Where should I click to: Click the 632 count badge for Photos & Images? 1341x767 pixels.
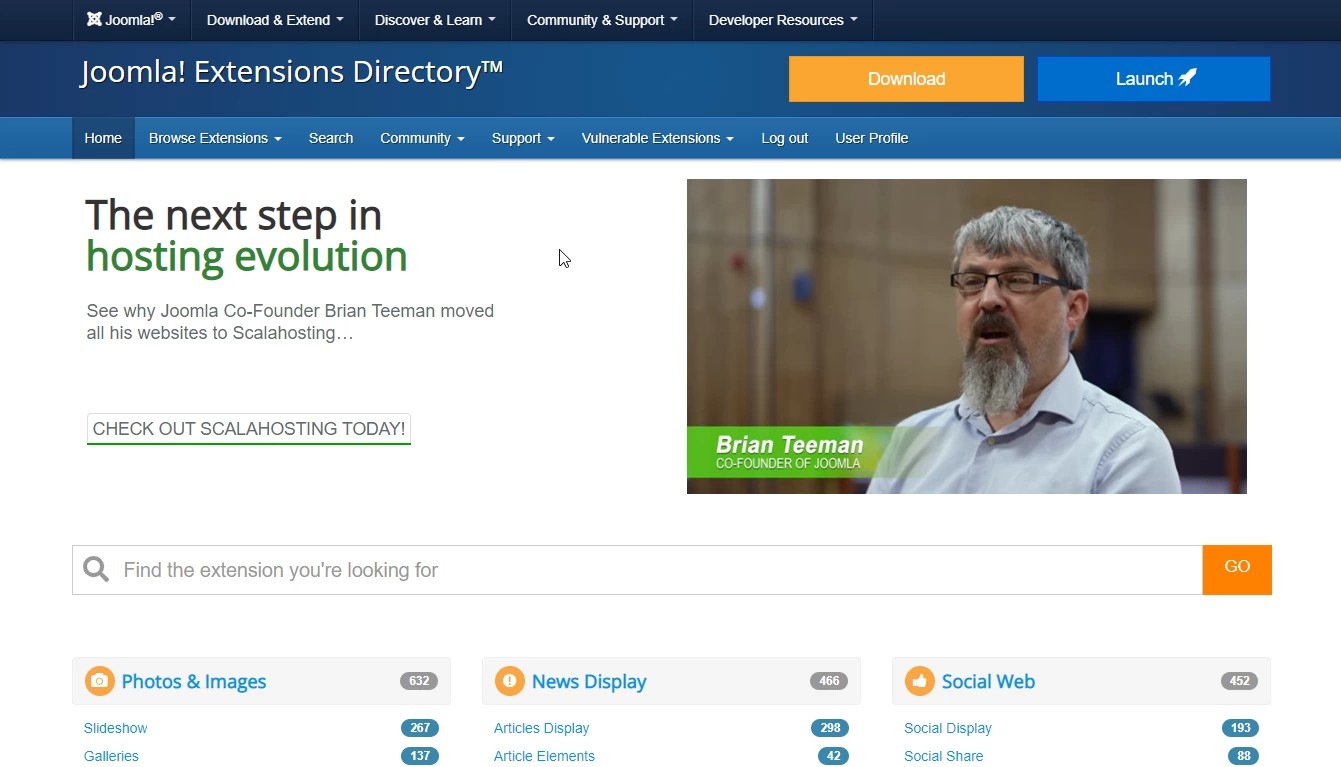[419, 681]
